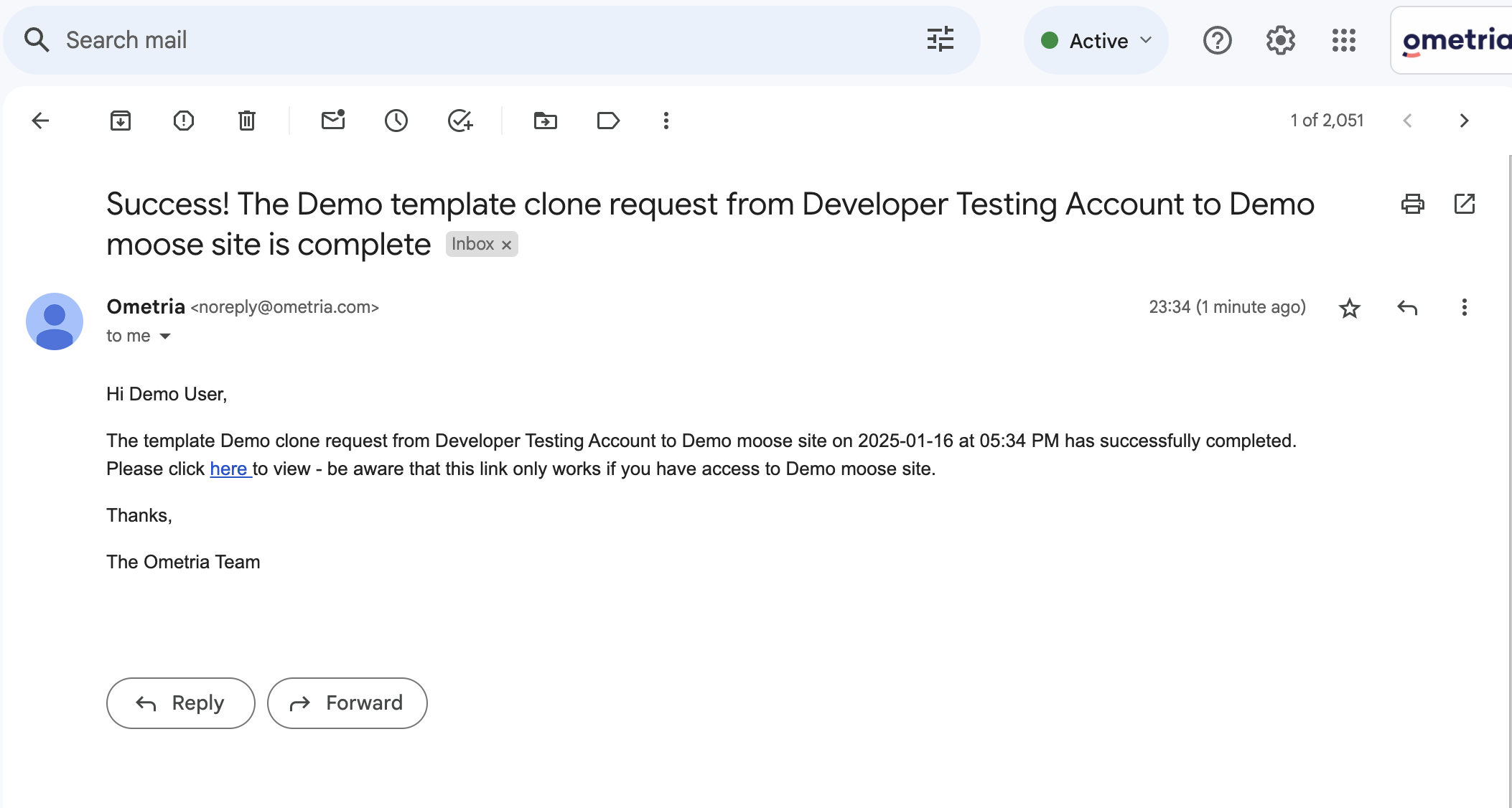Viewport: 1512px width, 808px height.
Task: Open Settings gear
Action: pyautogui.click(x=1281, y=41)
